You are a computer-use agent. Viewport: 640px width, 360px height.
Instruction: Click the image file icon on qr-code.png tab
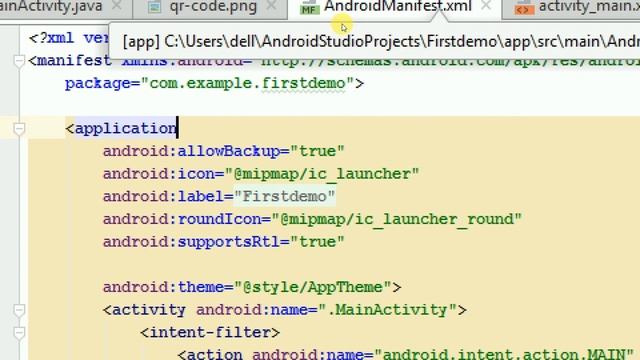(x=154, y=7)
